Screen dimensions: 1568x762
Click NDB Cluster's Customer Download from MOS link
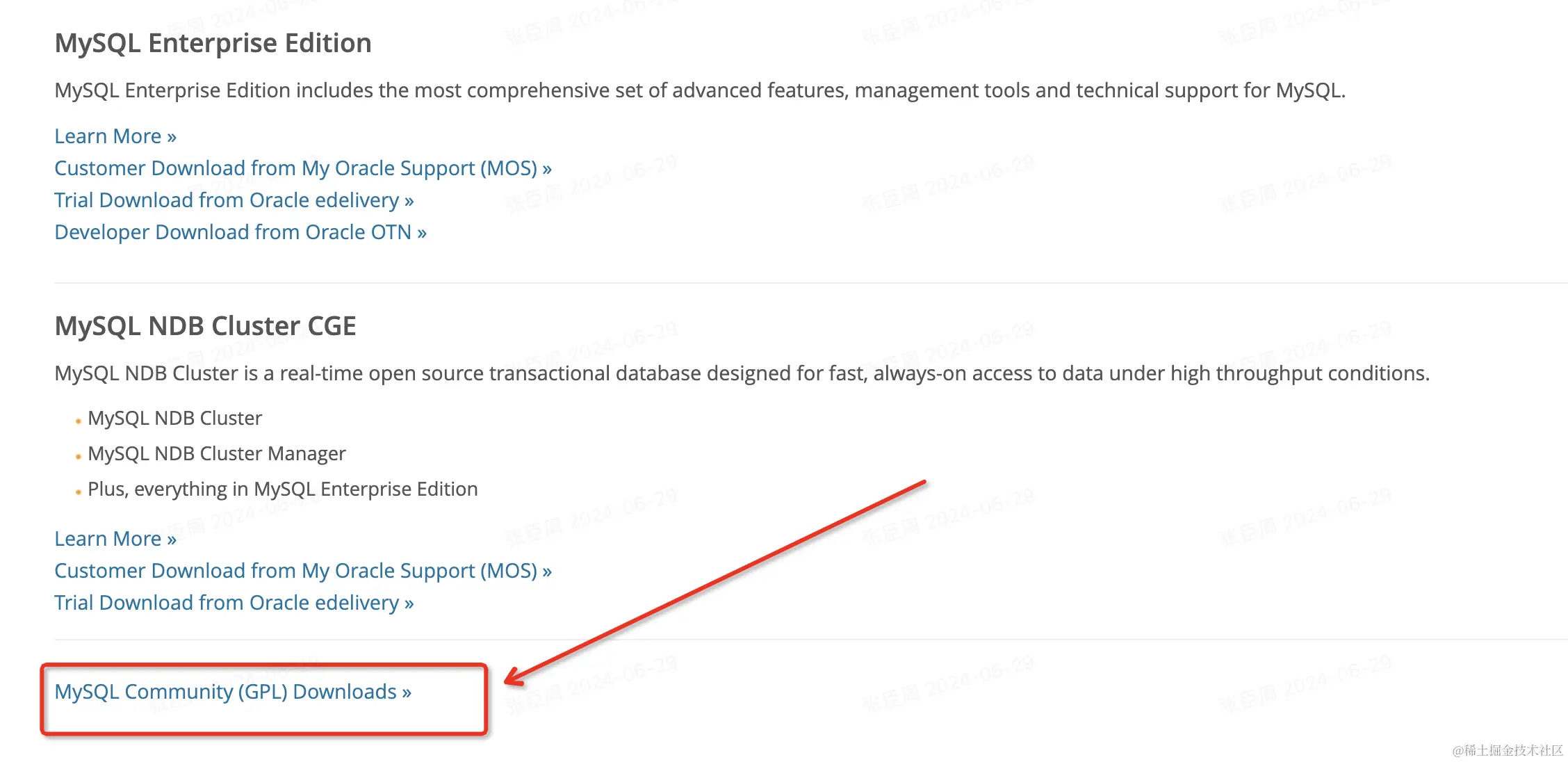pos(303,571)
